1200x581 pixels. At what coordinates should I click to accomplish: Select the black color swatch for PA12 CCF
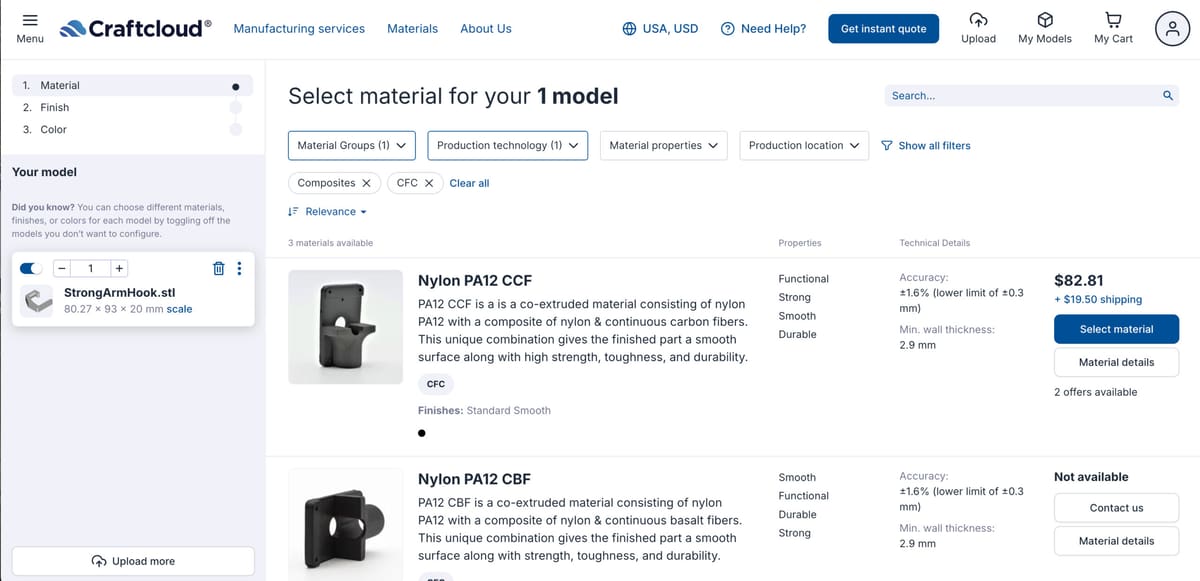(x=422, y=433)
